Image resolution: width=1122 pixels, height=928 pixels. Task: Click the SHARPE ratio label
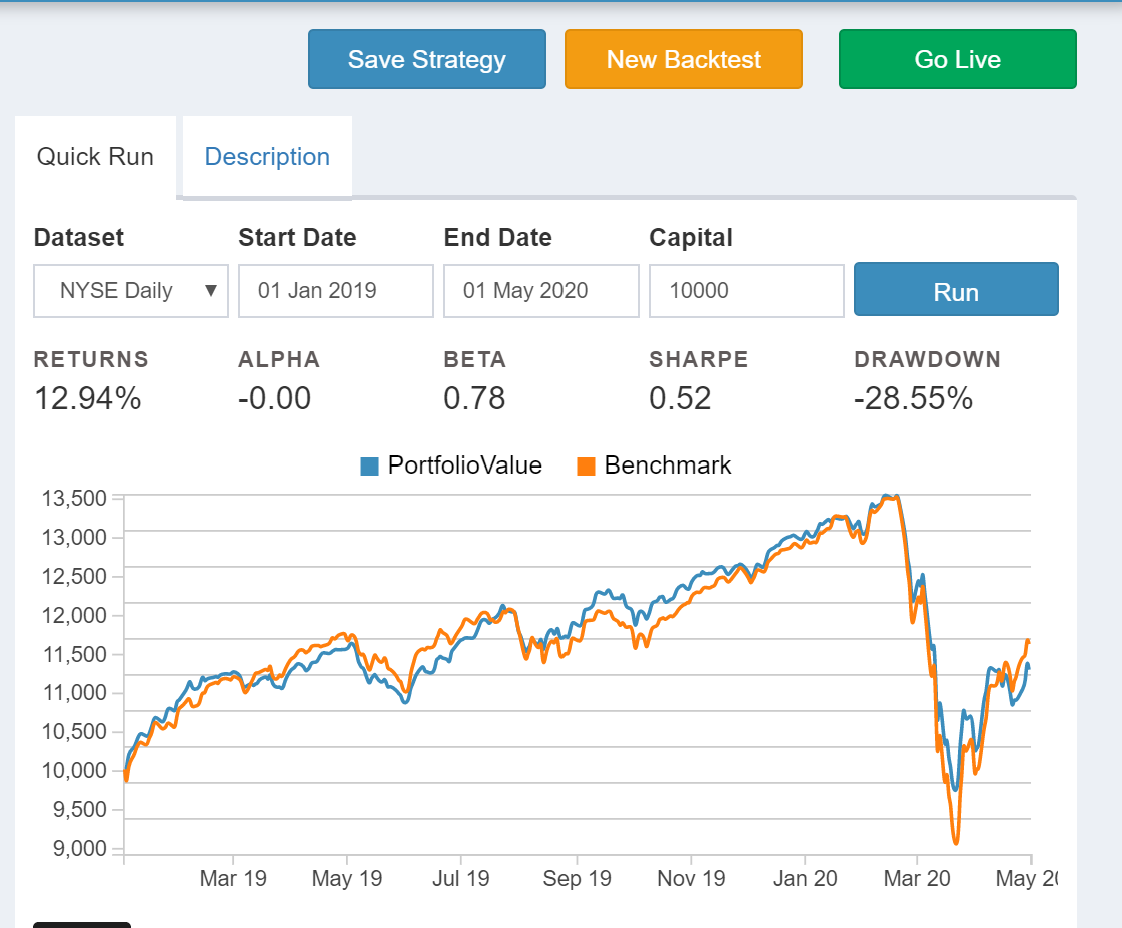(x=698, y=359)
